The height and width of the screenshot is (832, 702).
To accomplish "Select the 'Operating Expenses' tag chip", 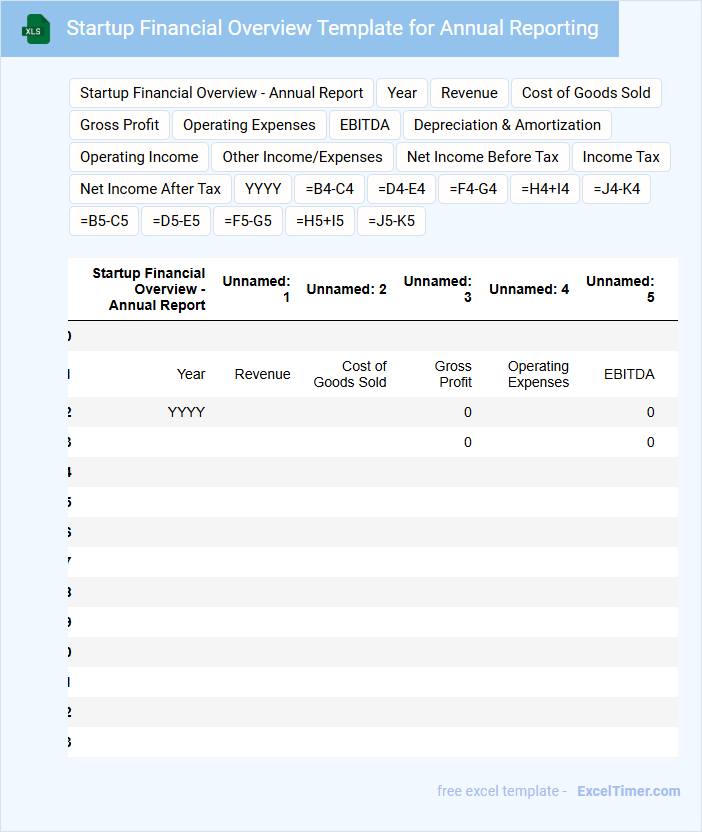I will [249, 125].
